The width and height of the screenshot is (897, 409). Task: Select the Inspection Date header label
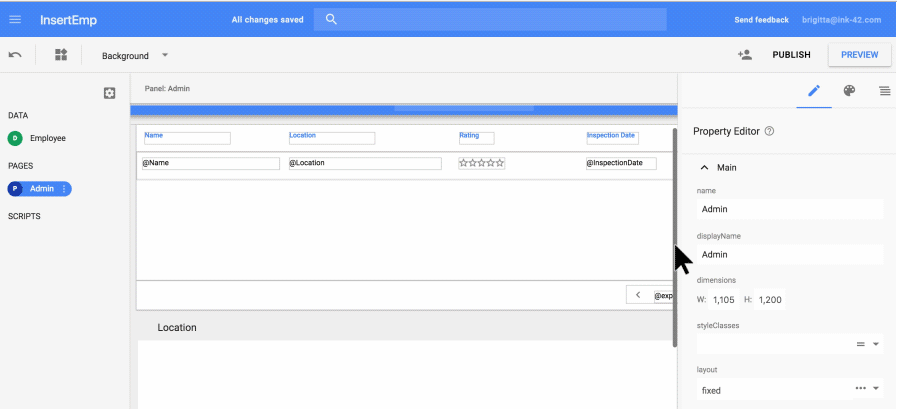pyautogui.click(x=612, y=138)
